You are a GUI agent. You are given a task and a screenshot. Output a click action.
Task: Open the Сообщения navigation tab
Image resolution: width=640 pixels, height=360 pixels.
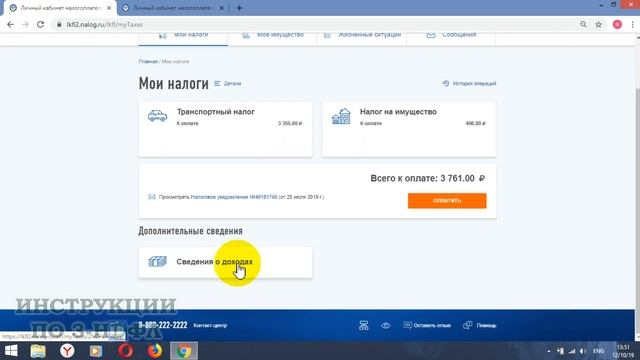click(x=451, y=37)
